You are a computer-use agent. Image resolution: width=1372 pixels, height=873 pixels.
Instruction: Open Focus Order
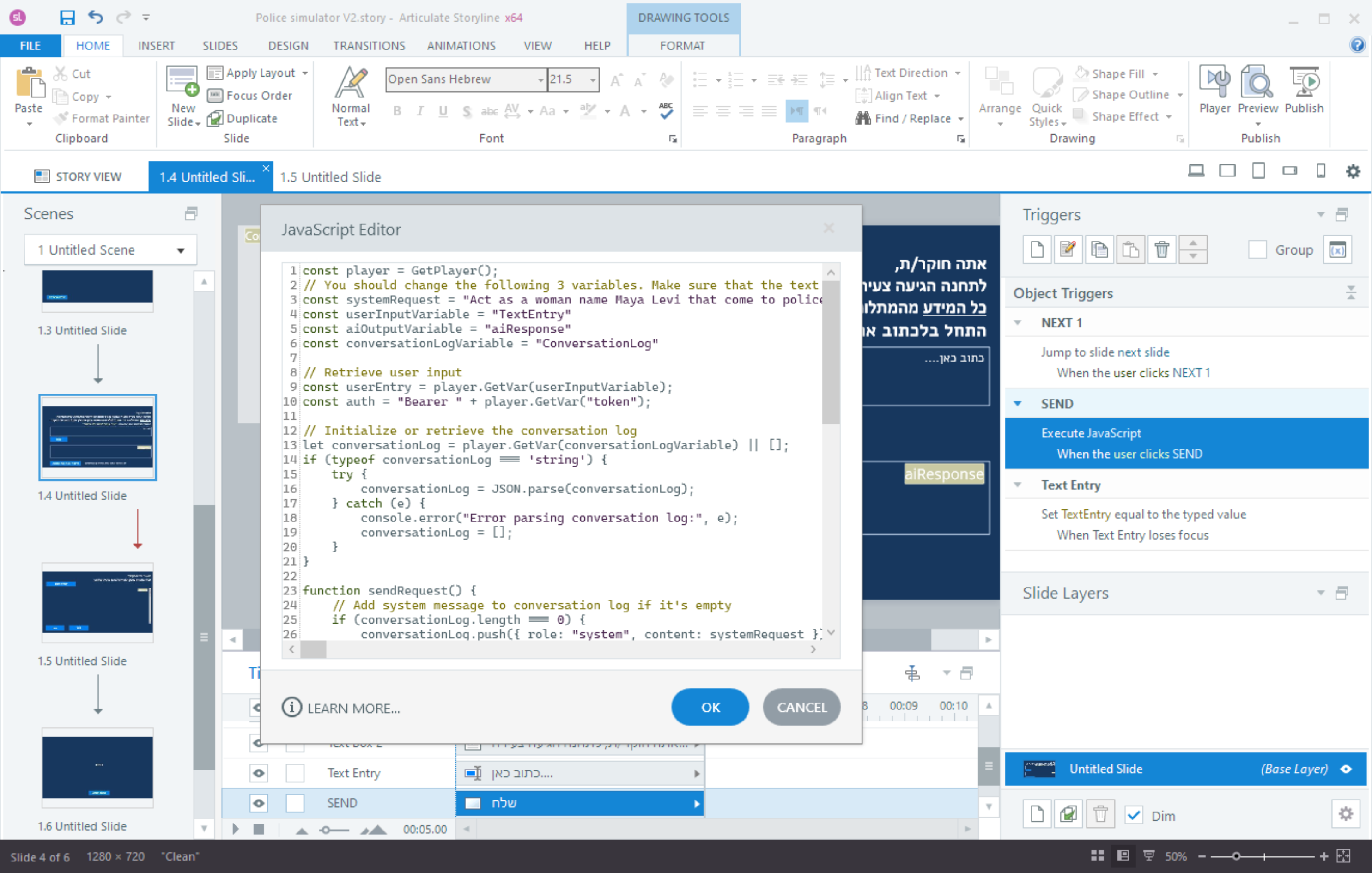tap(250, 96)
